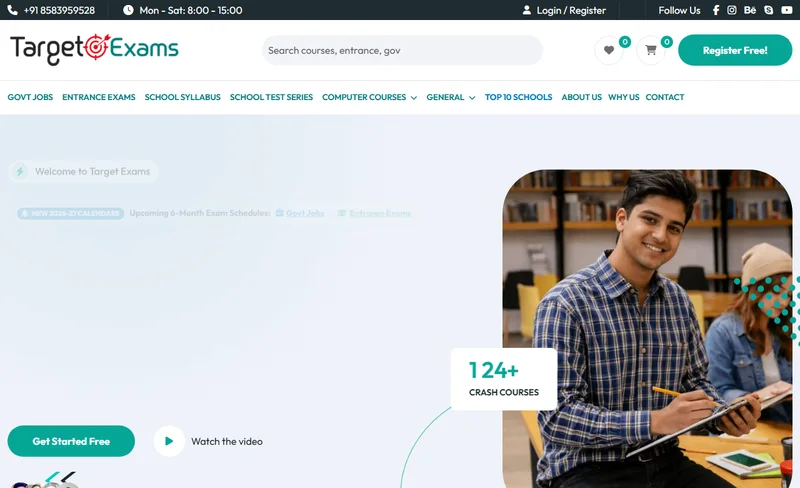Open the Entrance Exams menu item
This screenshot has height=488, width=800.
(99, 97)
